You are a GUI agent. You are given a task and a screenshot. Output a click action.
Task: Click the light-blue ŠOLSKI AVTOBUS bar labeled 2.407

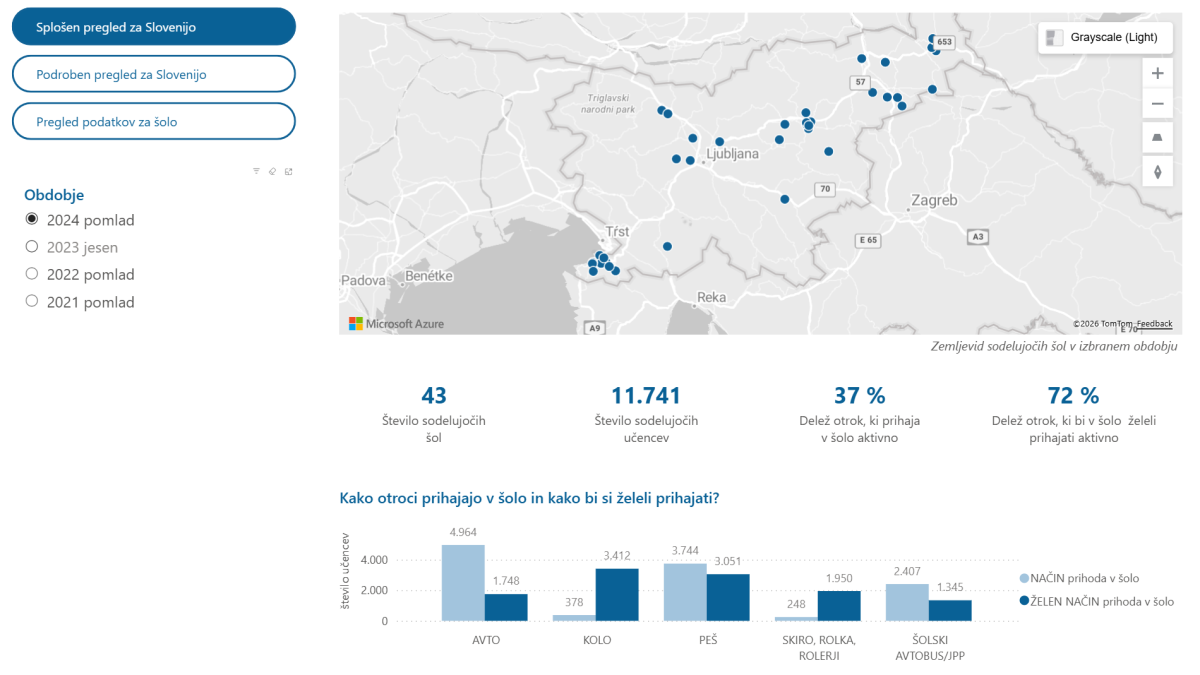click(x=907, y=603)
